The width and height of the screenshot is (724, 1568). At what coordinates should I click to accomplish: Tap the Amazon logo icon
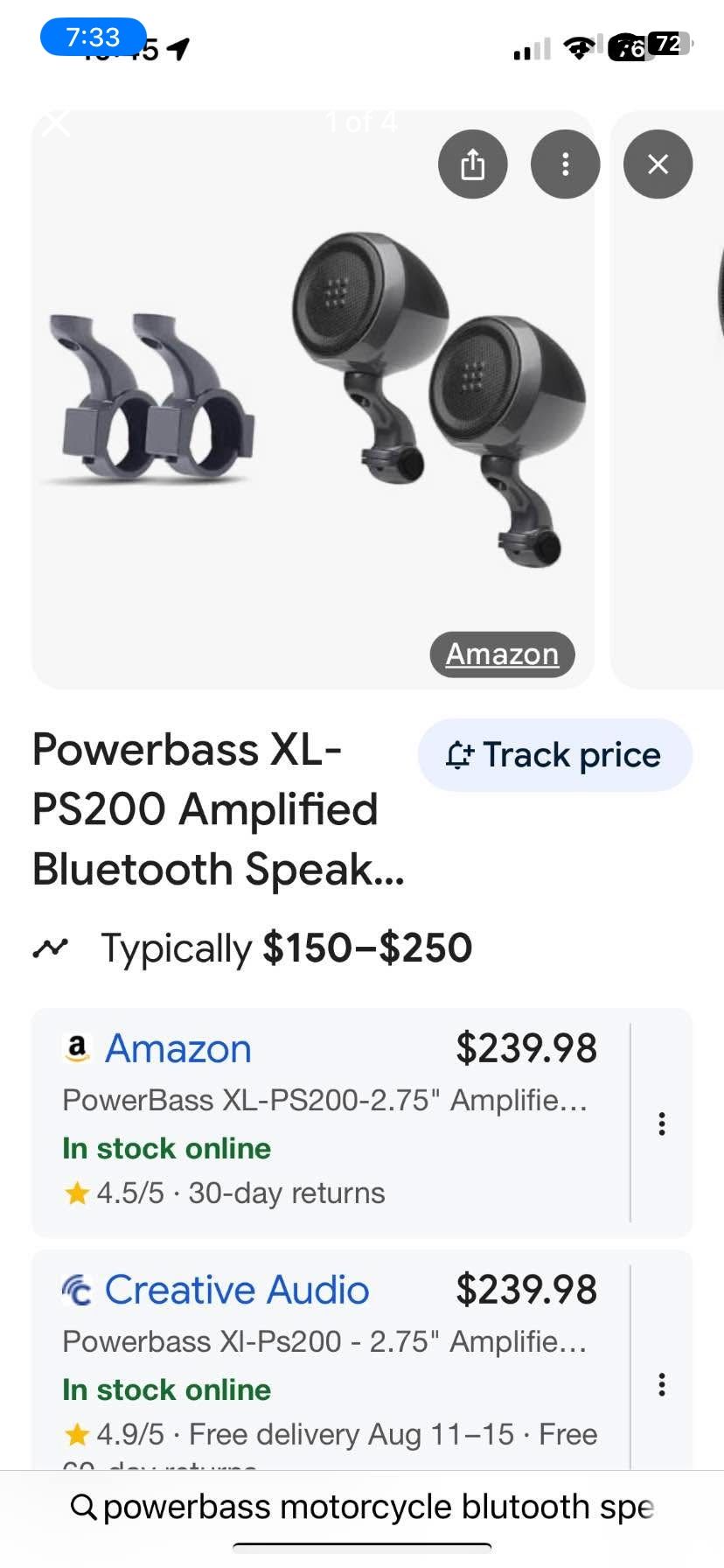pos(77,1047)
